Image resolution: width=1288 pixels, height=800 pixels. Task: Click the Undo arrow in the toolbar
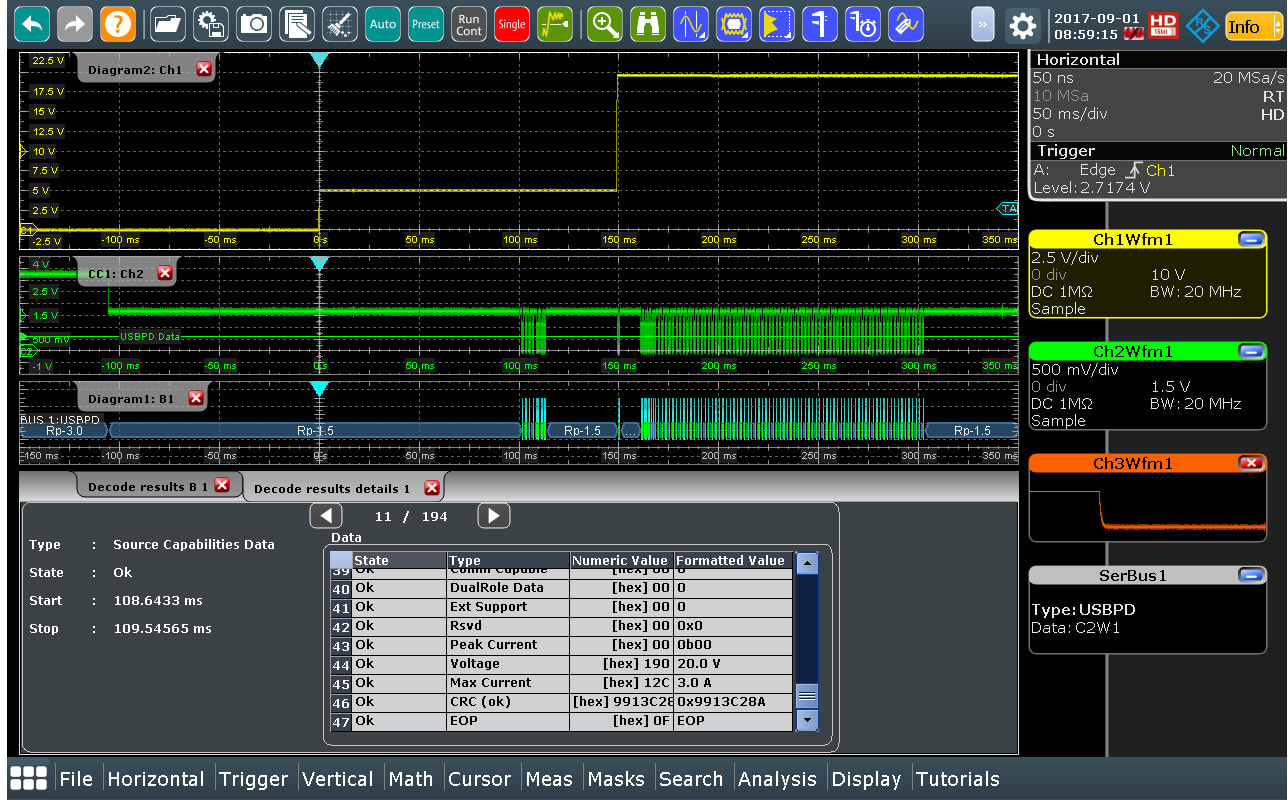click(x=32, y=24)
